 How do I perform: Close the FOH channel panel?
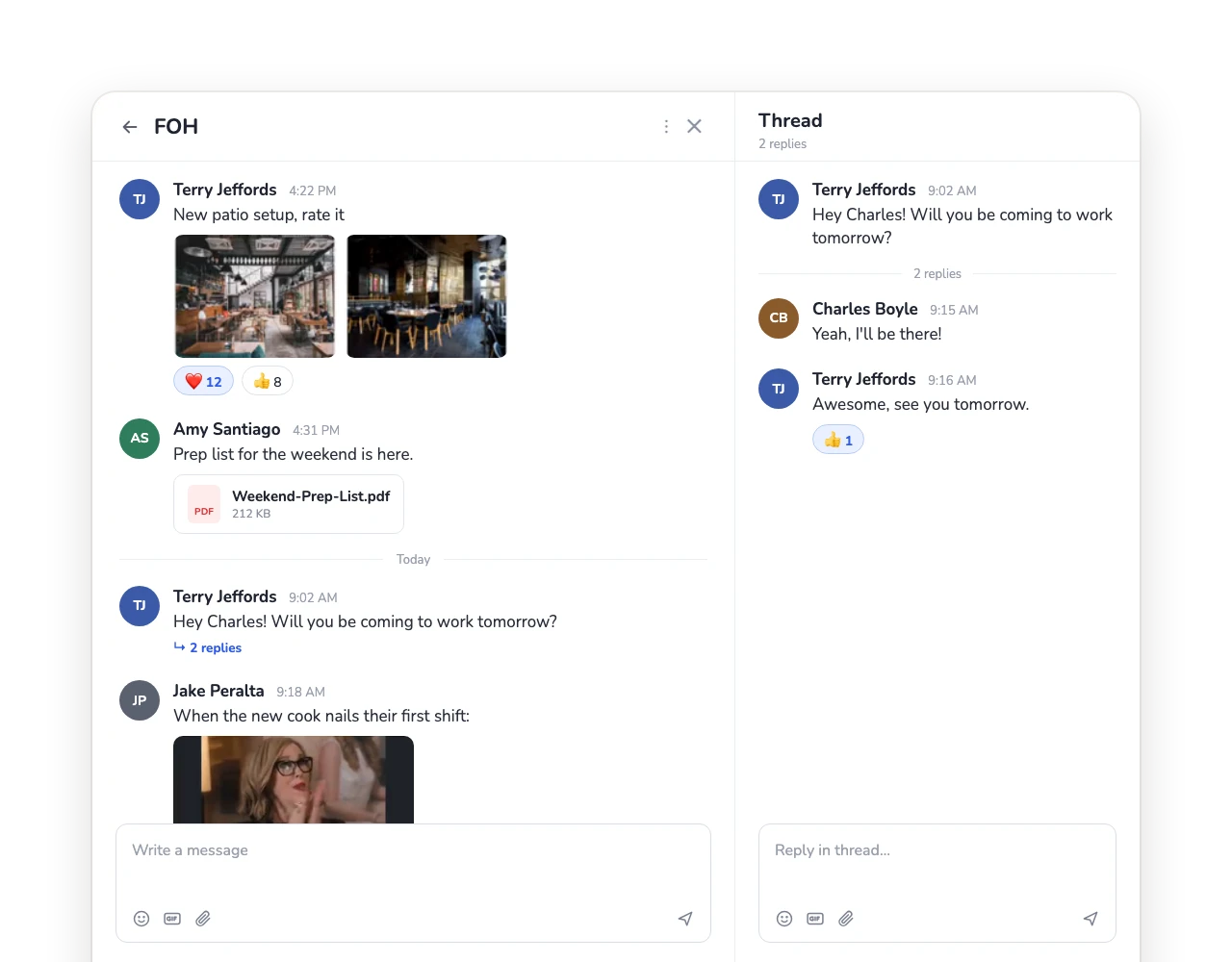(694, 126)
